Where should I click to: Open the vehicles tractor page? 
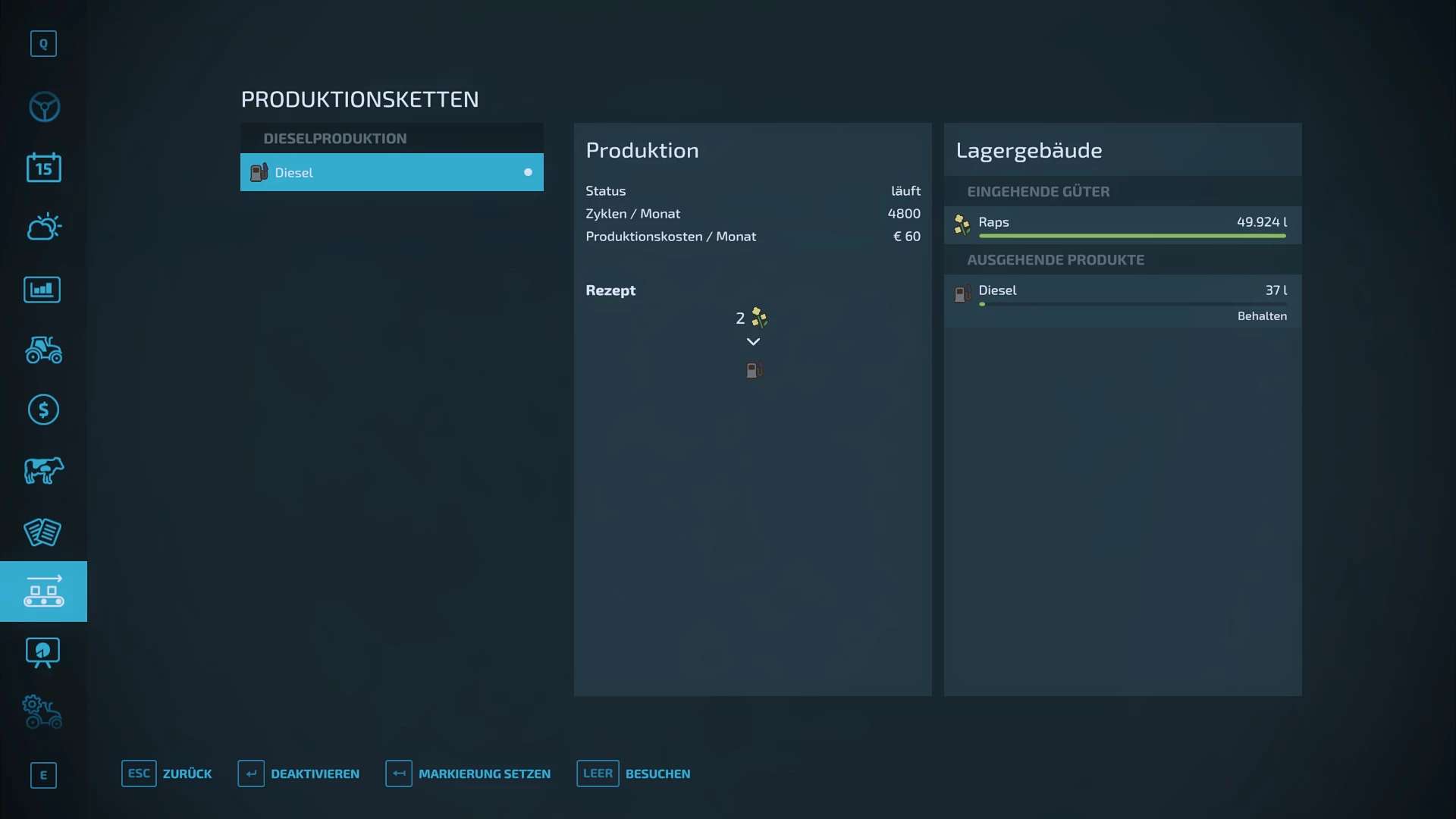click(x=44, y=350)
